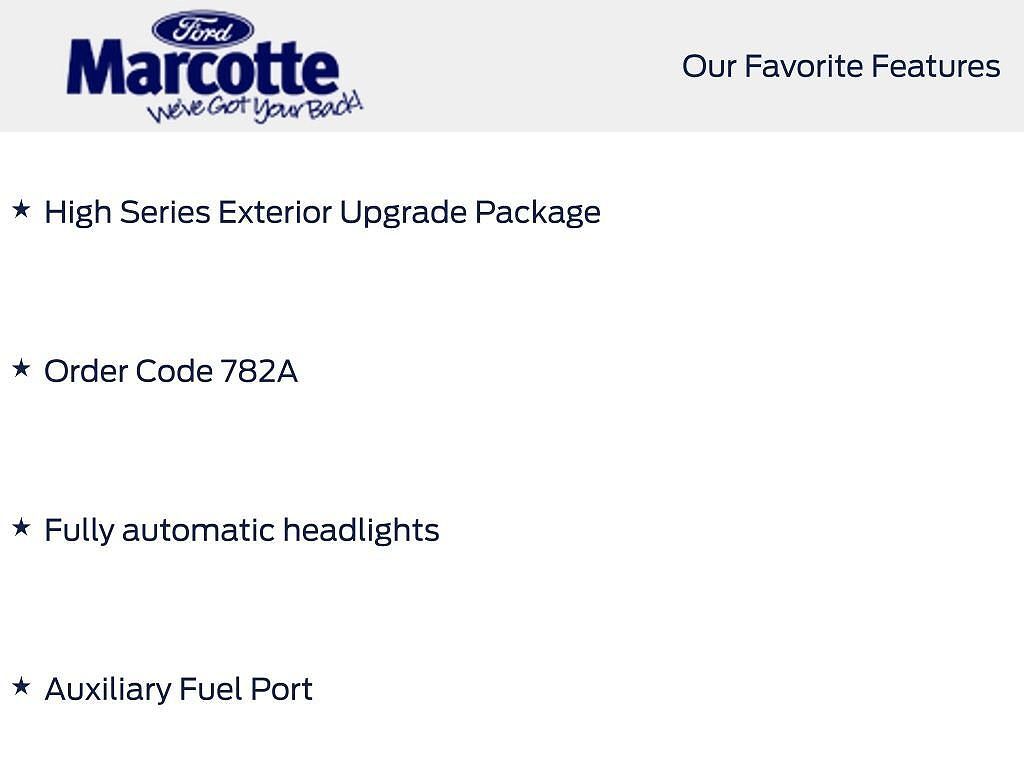Click the Marcotte dealership wordmark
This screenshot has height=768, width=1024.
tap(203, 71)
